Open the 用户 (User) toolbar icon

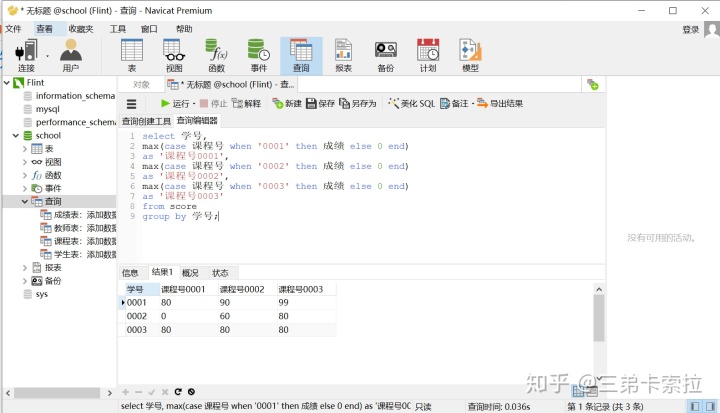point(71,56)
